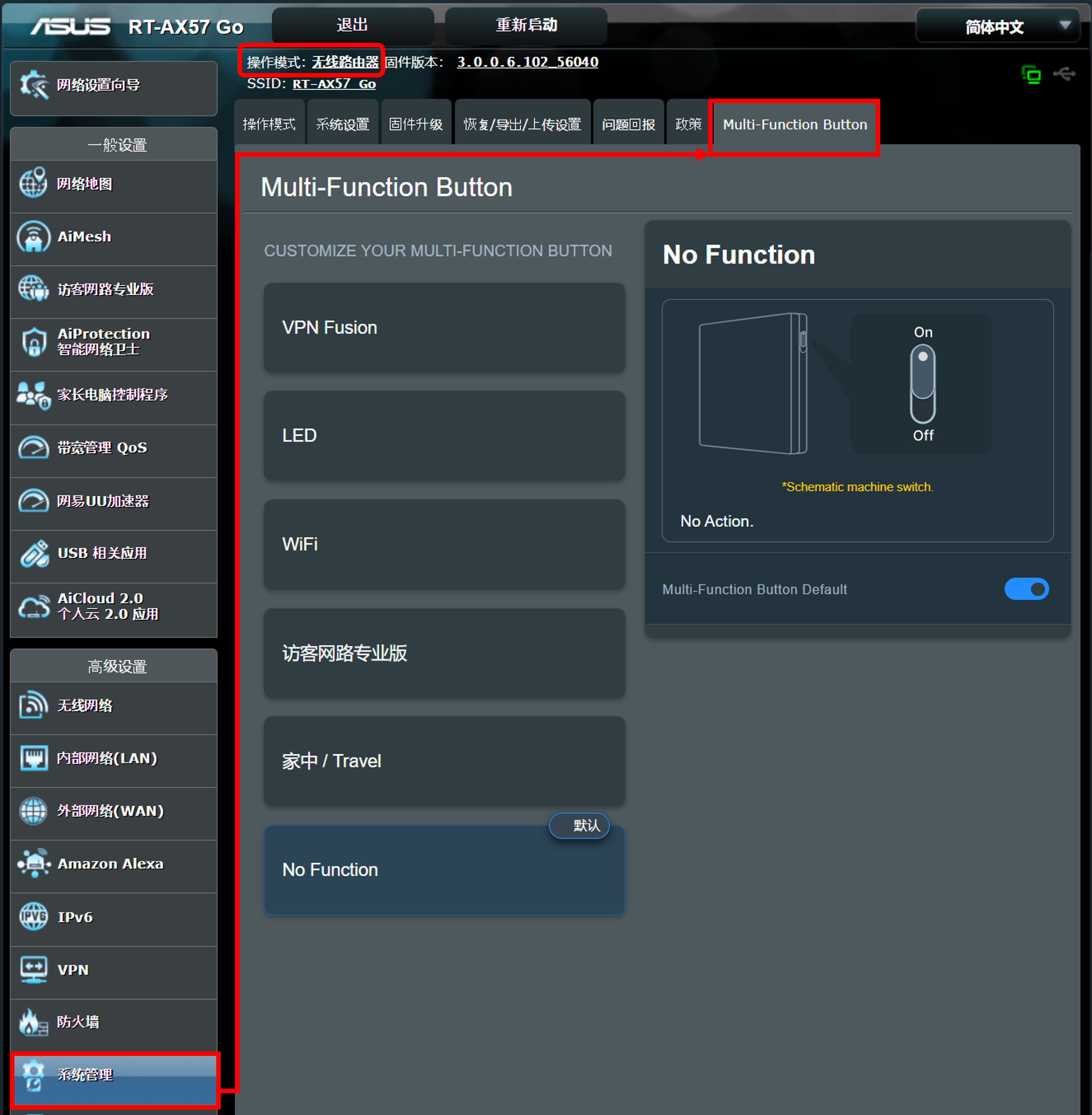Click the ASUS logo
Screen dimensions: 1092x1115
pos(71,27)
